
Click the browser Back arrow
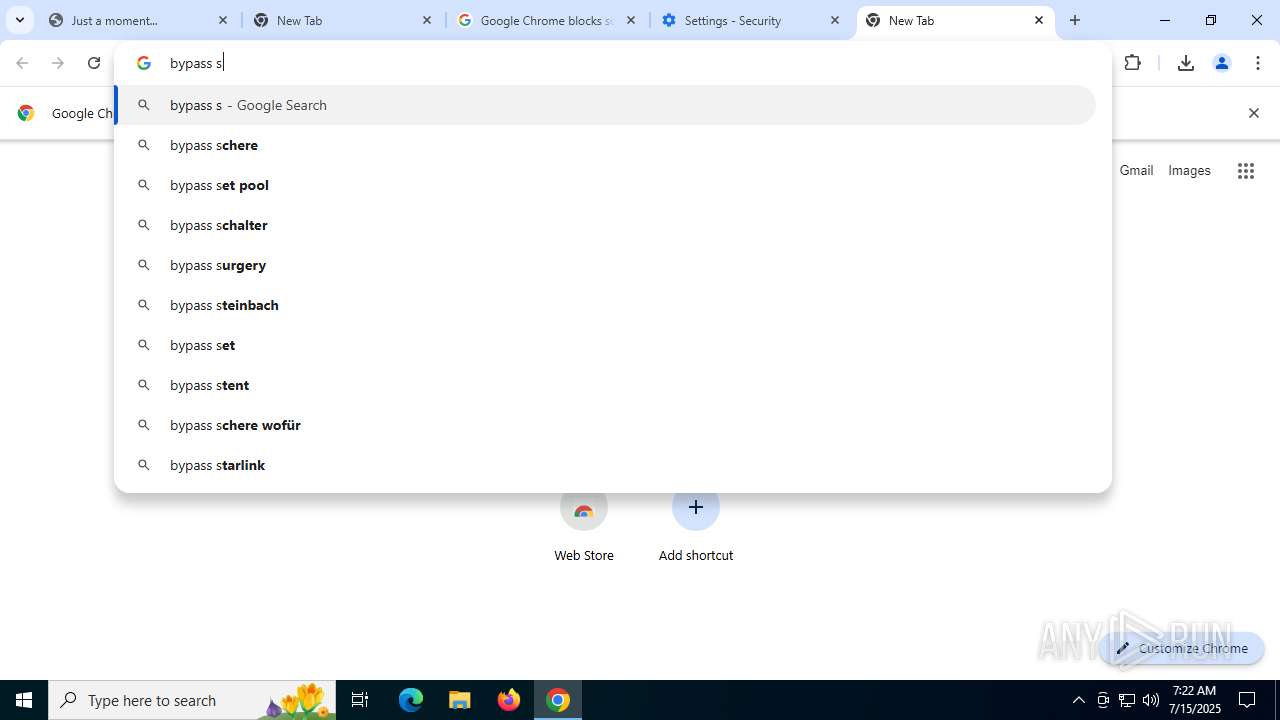click(22, 63)
